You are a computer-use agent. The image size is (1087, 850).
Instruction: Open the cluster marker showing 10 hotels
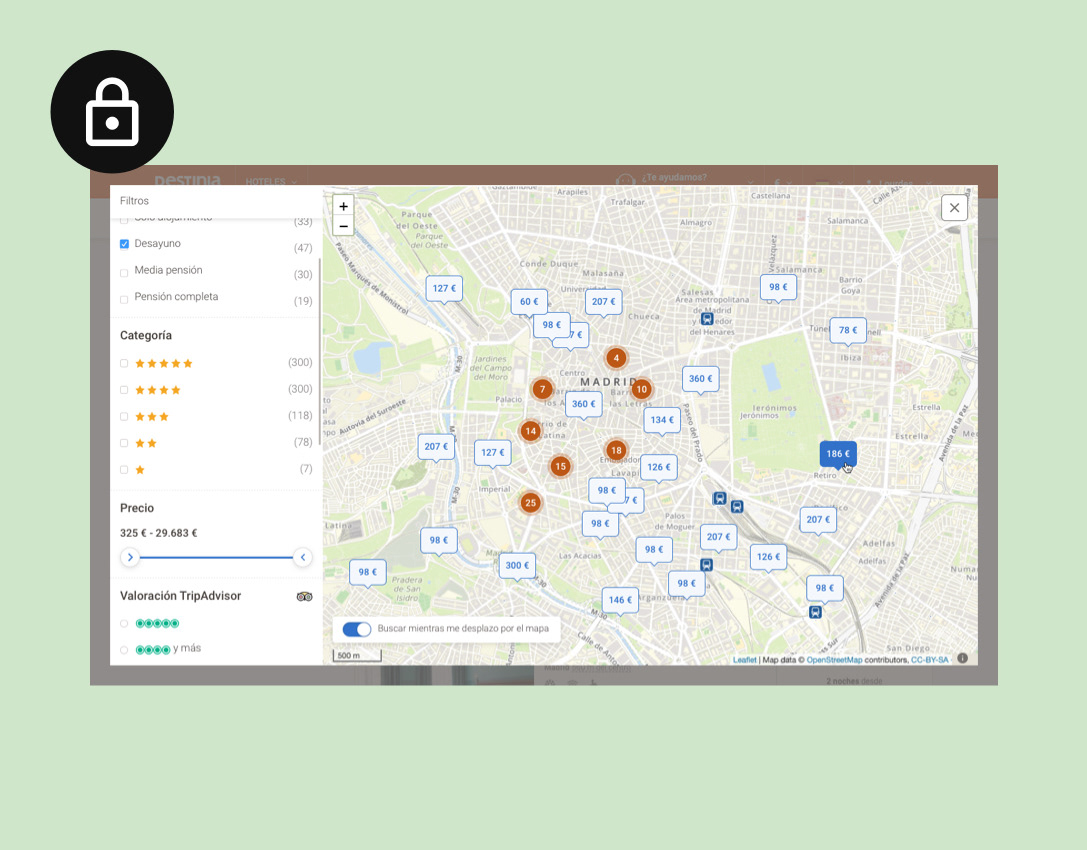[x=641, y=389]
